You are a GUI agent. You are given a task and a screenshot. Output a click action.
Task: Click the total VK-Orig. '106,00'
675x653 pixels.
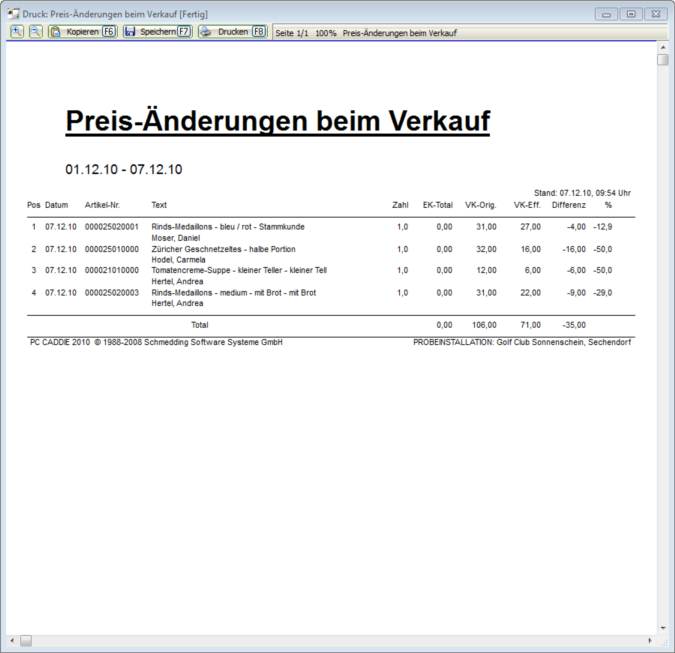(x=484, y=325)
